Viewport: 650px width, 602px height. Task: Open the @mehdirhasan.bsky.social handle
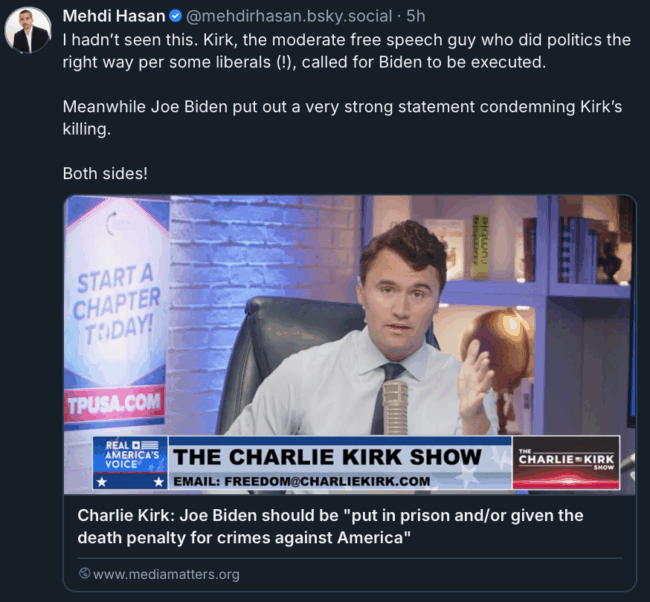point(289,16)
